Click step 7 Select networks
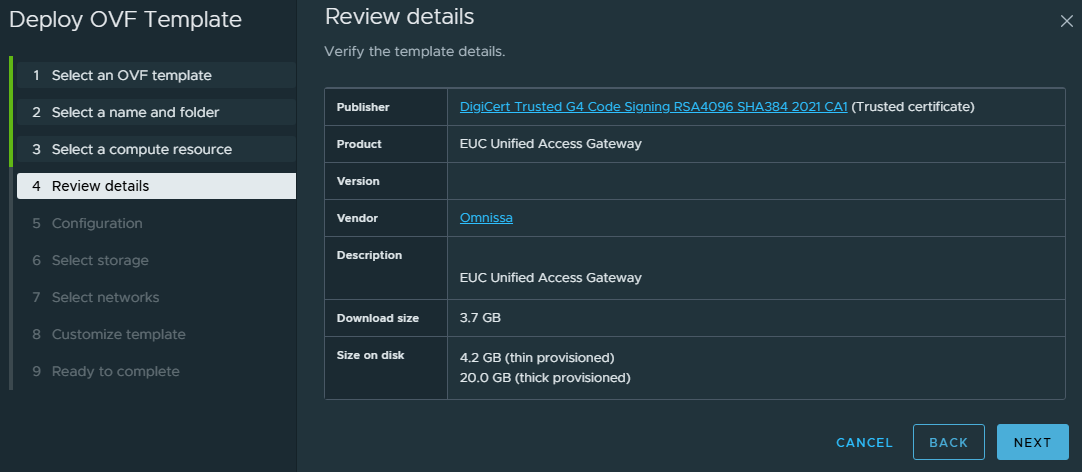Image resolution: width=1082 pixels, height=472 pixels. (105, 297)
